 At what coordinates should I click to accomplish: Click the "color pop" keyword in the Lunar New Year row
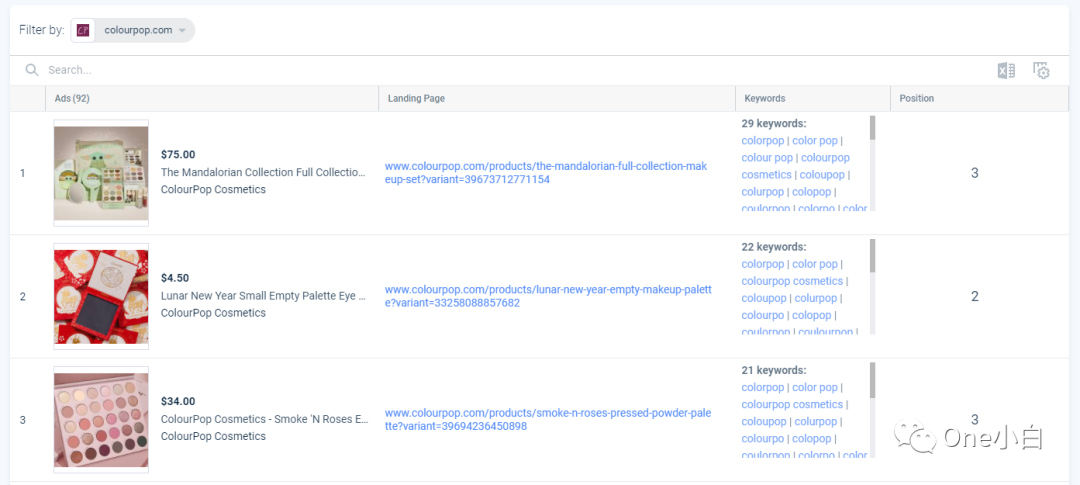[815, 264]
